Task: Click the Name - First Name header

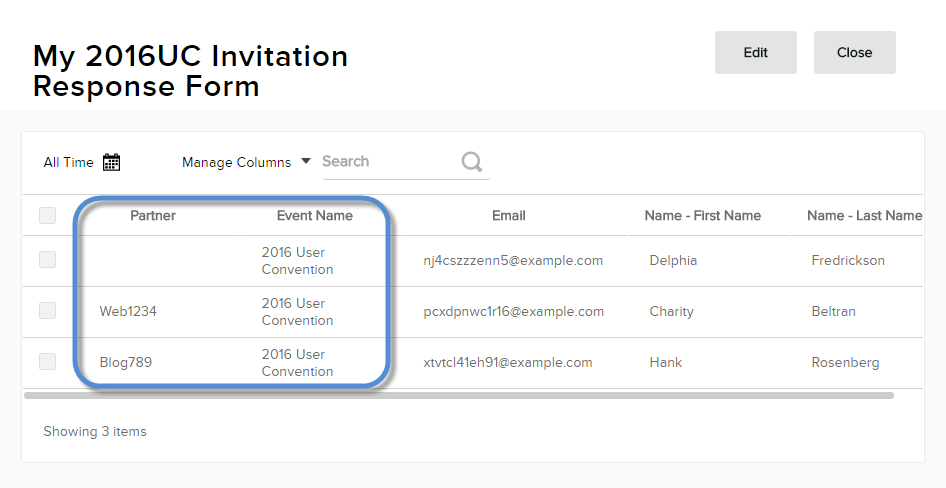Action: click(x=702, y=215)
